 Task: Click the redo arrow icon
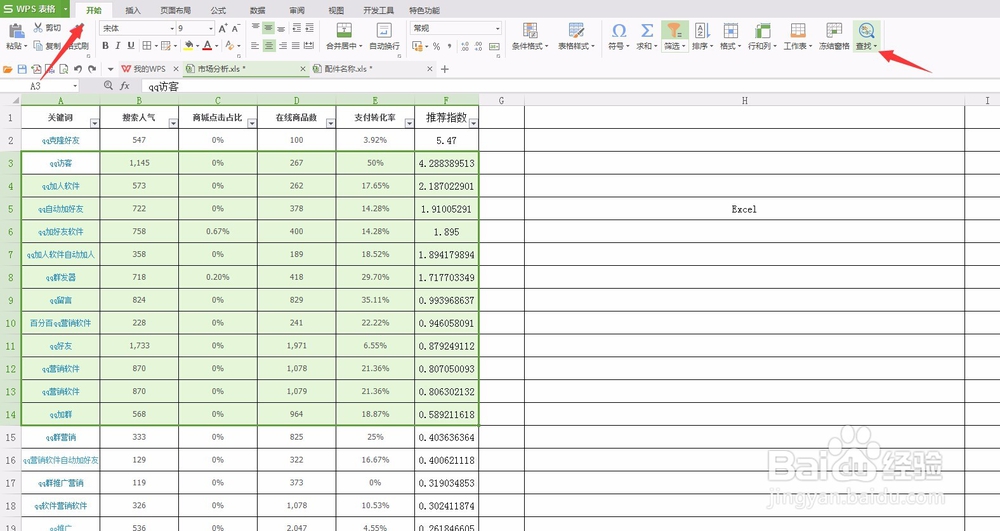tap(92, 69)
